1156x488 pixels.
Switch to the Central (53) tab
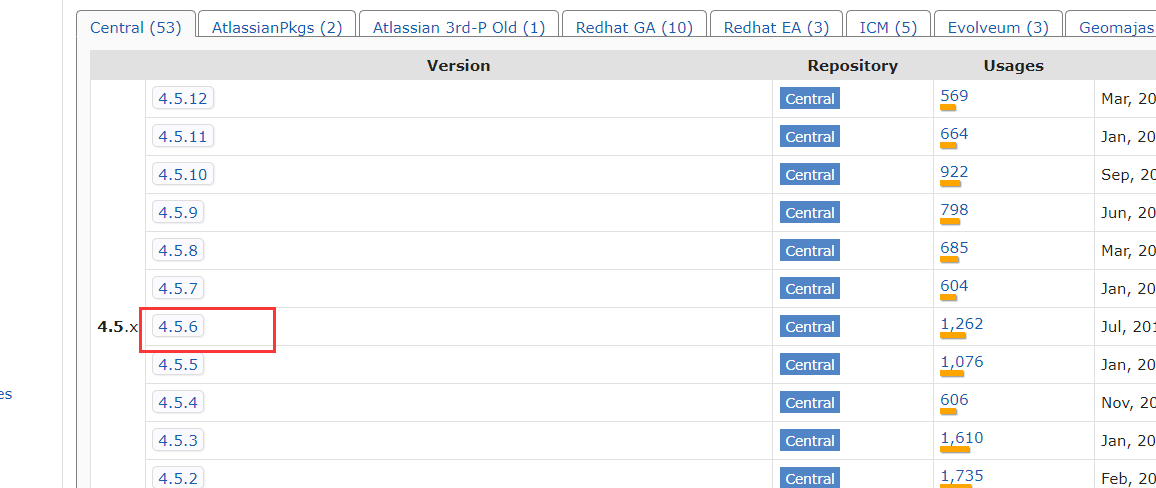(x=136, y=27)
